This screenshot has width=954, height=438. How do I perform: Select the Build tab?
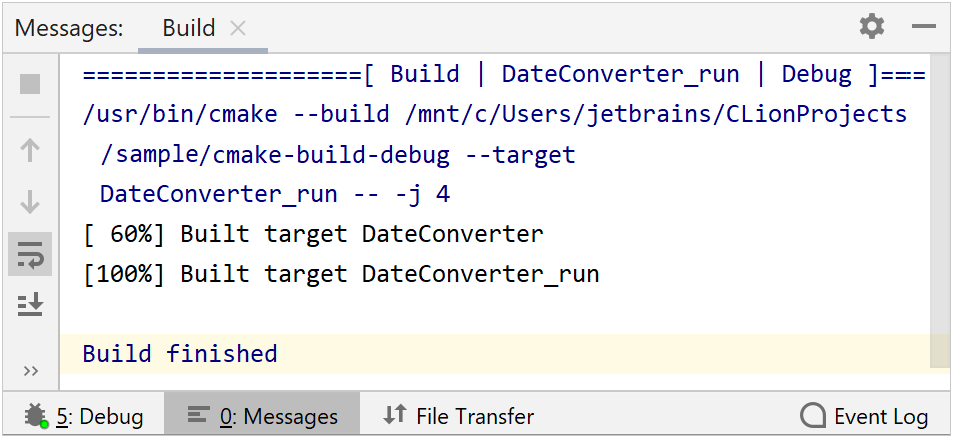tap(189, 28)
